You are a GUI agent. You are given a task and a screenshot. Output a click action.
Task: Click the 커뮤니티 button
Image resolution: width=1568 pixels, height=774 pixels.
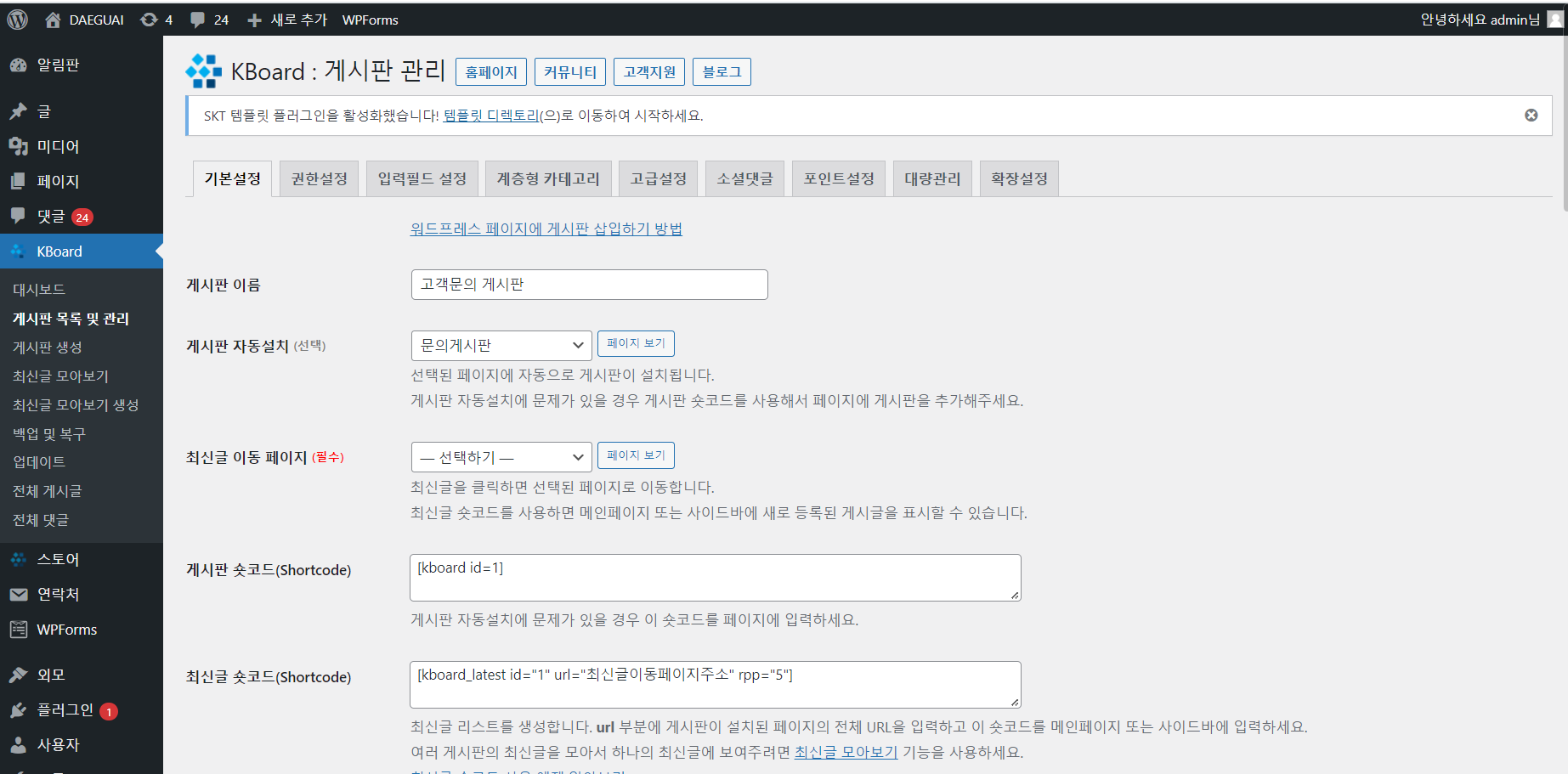570,72
